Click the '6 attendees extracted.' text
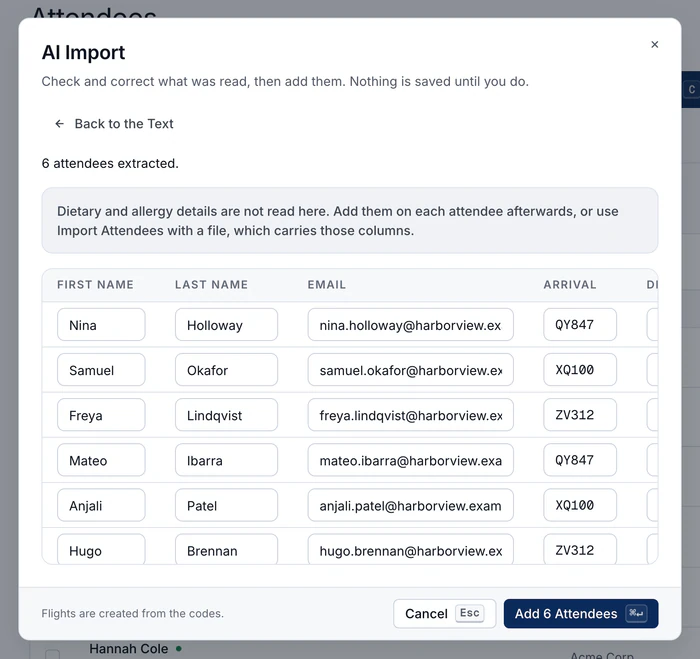Image resolution: width=700 pixels, height=659 pixels. 110,163
